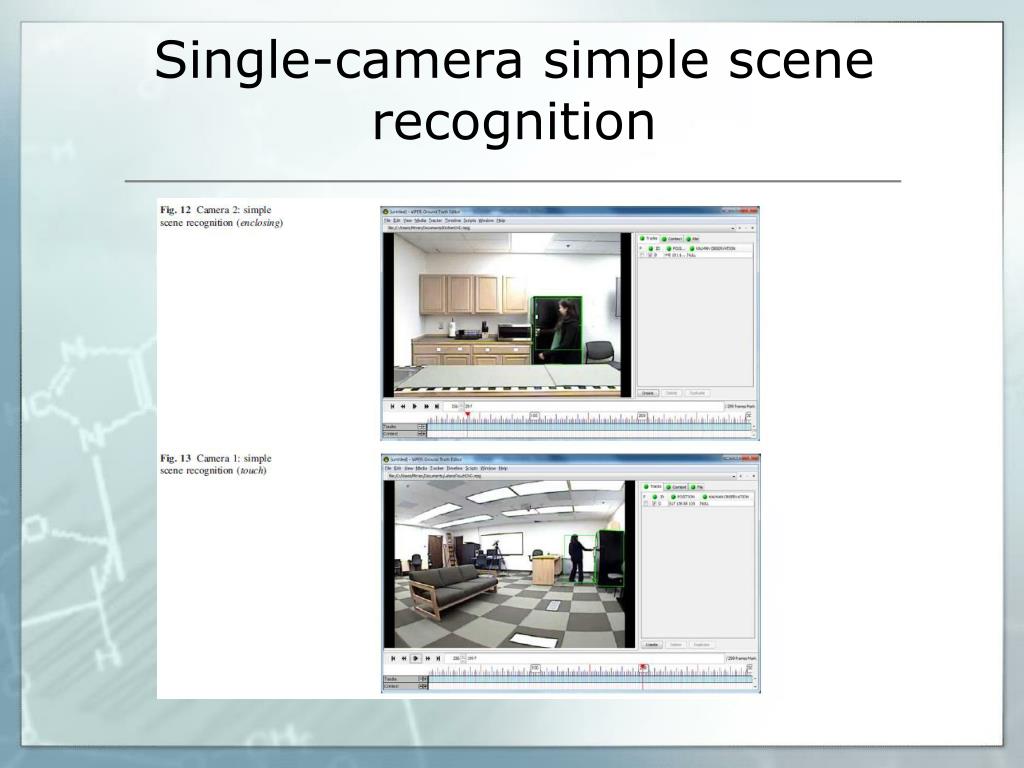Click the red playhead marker on the top timeline
Screen dimensions: 1024x768
pyautogui.click(x=468, y=415)
